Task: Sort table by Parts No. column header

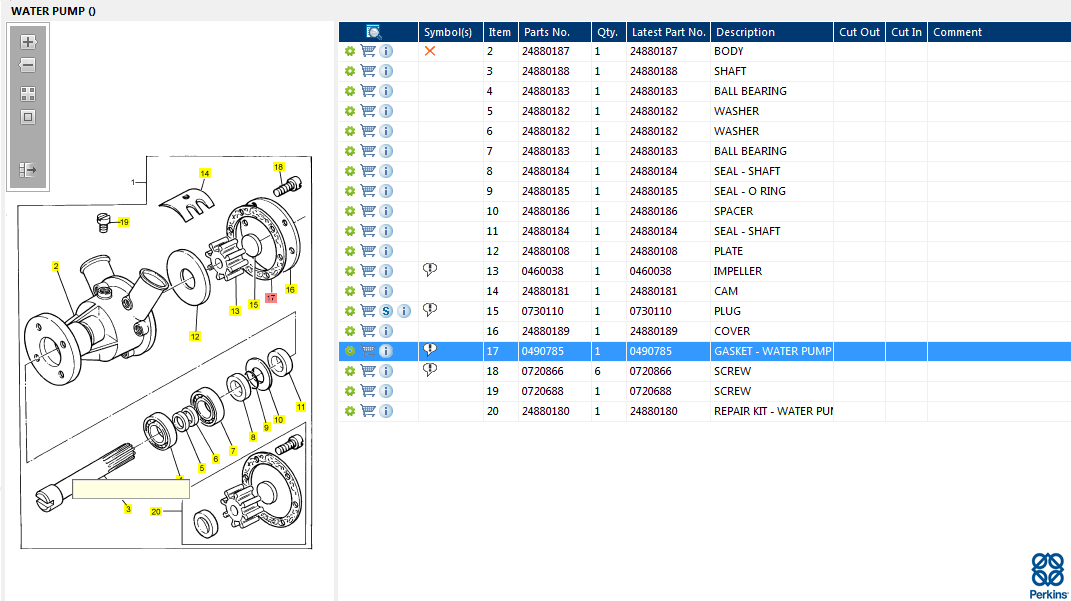Action: (546, 32)
